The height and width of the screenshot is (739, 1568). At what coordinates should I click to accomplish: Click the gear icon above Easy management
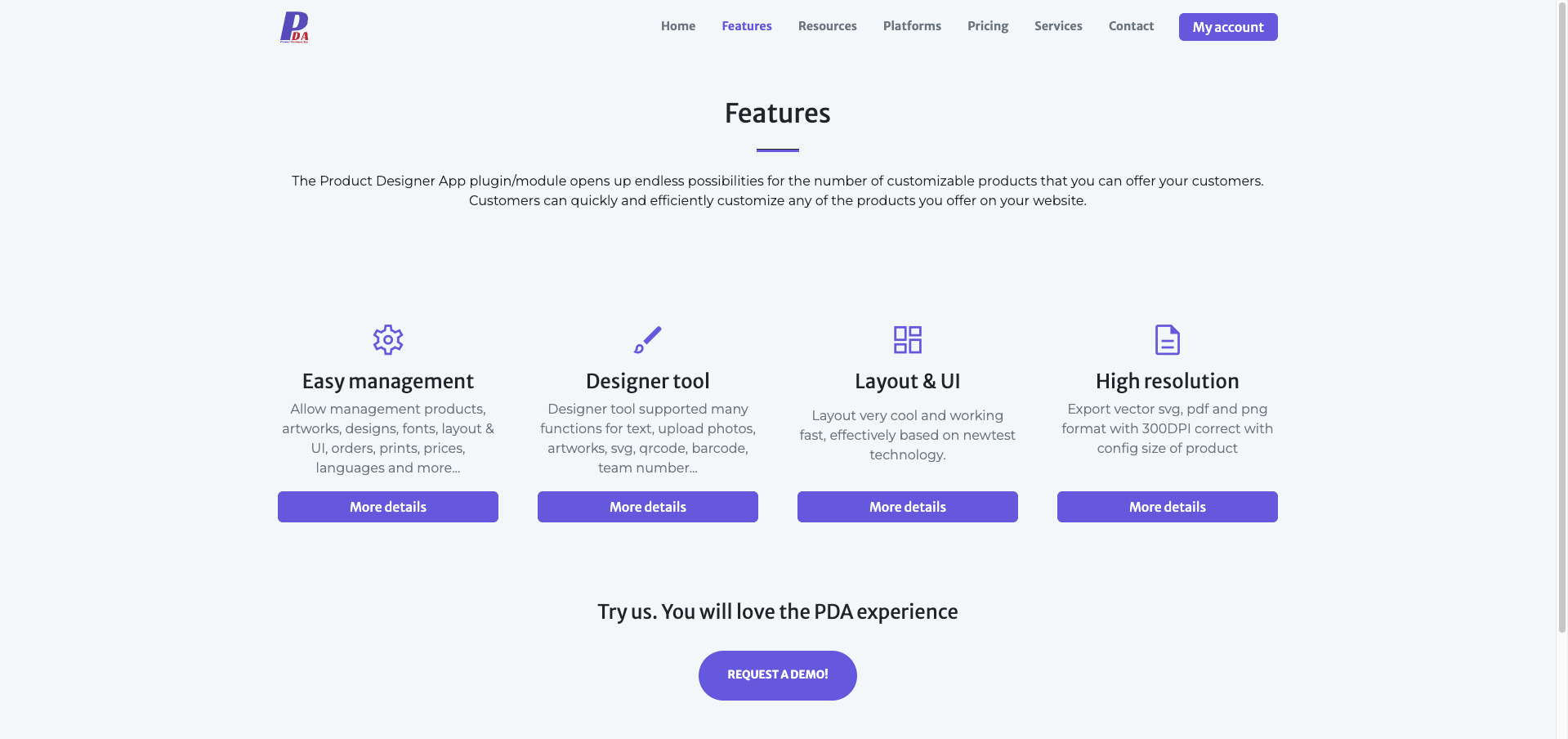point(387,339)
